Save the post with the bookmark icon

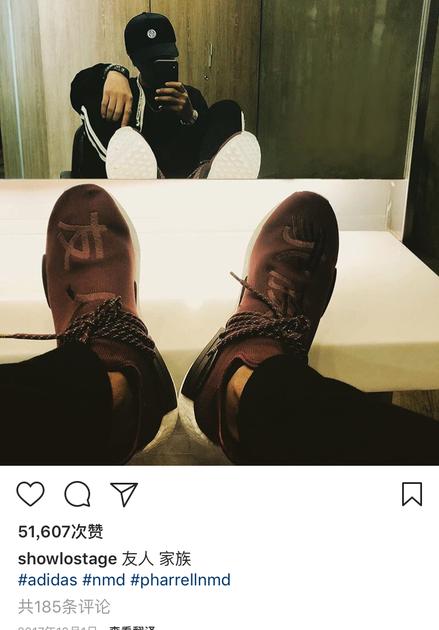pyautogui.click(x=412, y=494)
